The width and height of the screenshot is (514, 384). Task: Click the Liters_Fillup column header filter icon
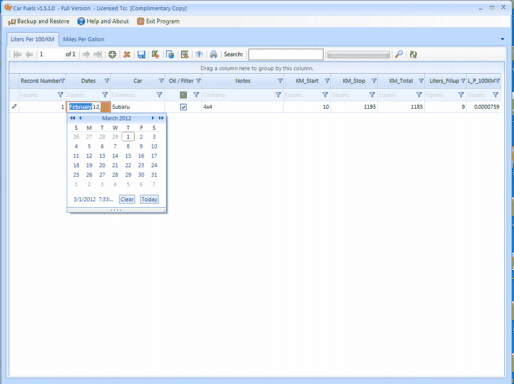463,81
